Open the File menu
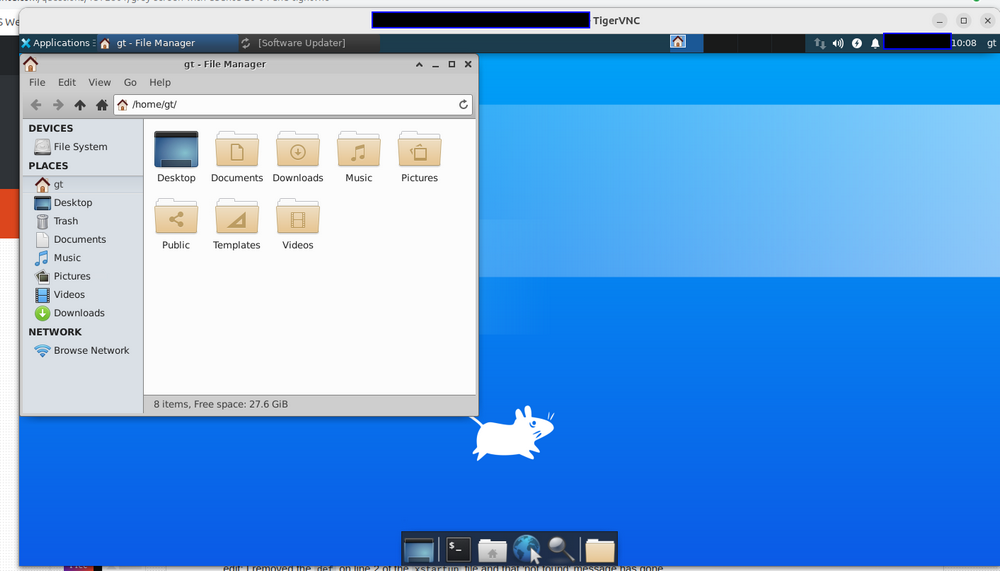The height and width of the screenshot is (571, 1000). 37,82
